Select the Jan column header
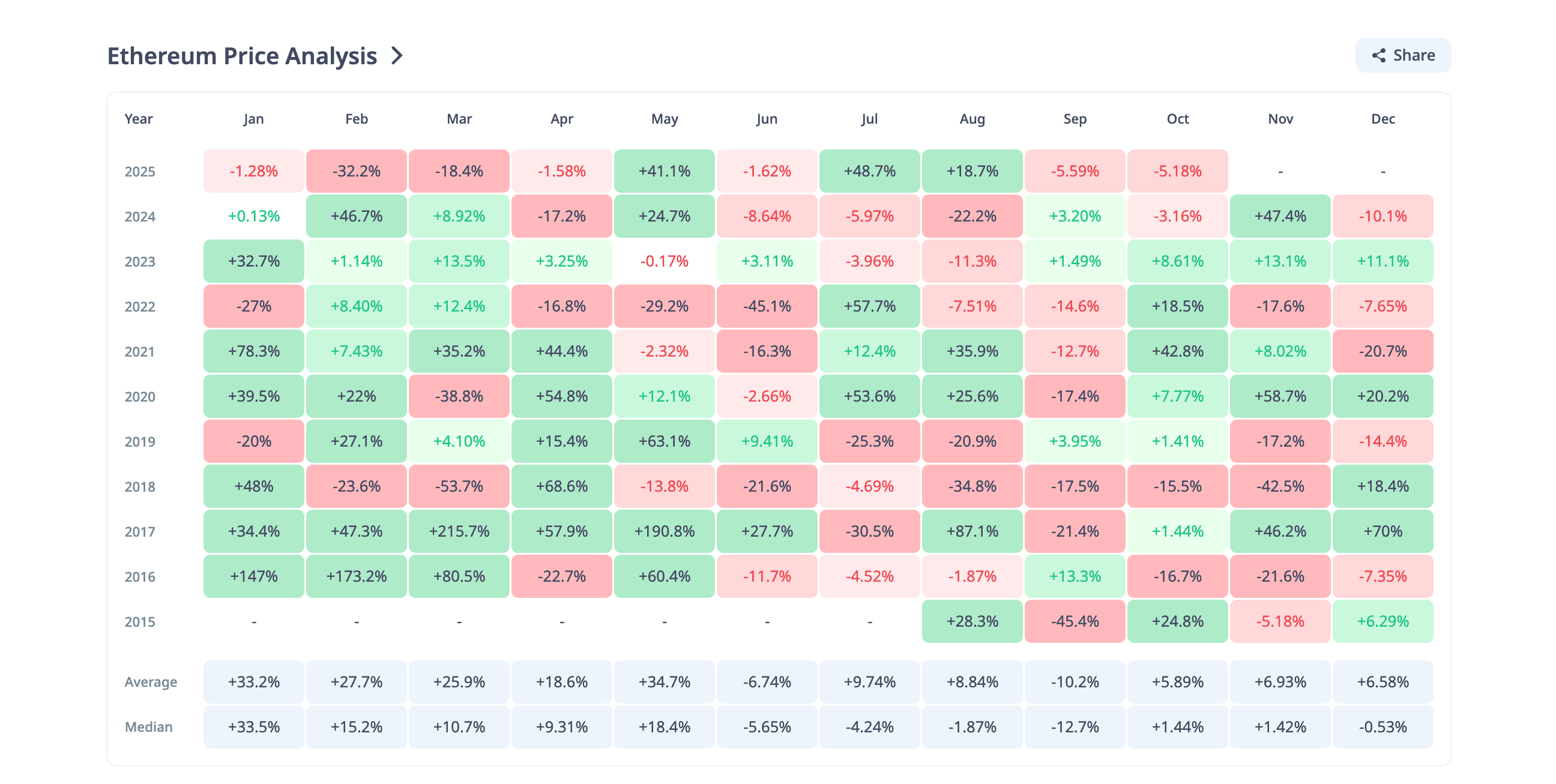The image size is (1556, 784). (254, 119)
